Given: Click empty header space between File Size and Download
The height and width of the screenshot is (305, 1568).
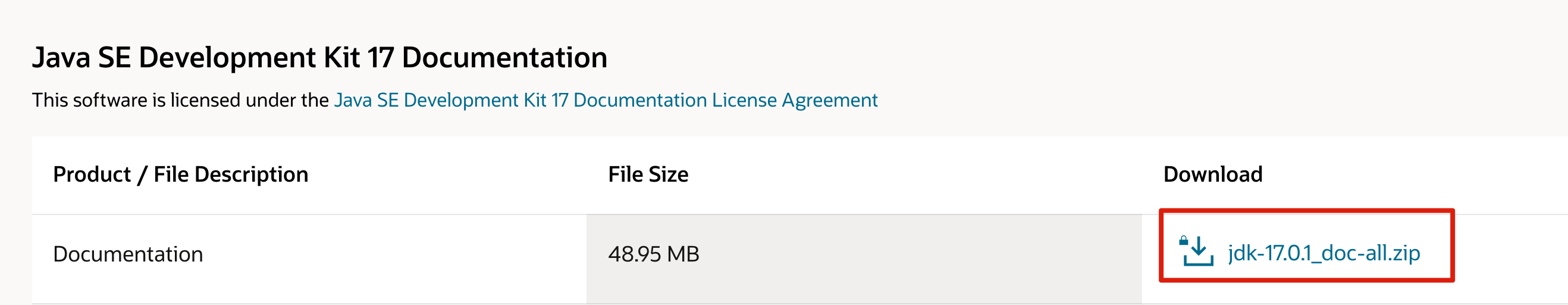Looking at the screenshot, I should coord(925,175).
